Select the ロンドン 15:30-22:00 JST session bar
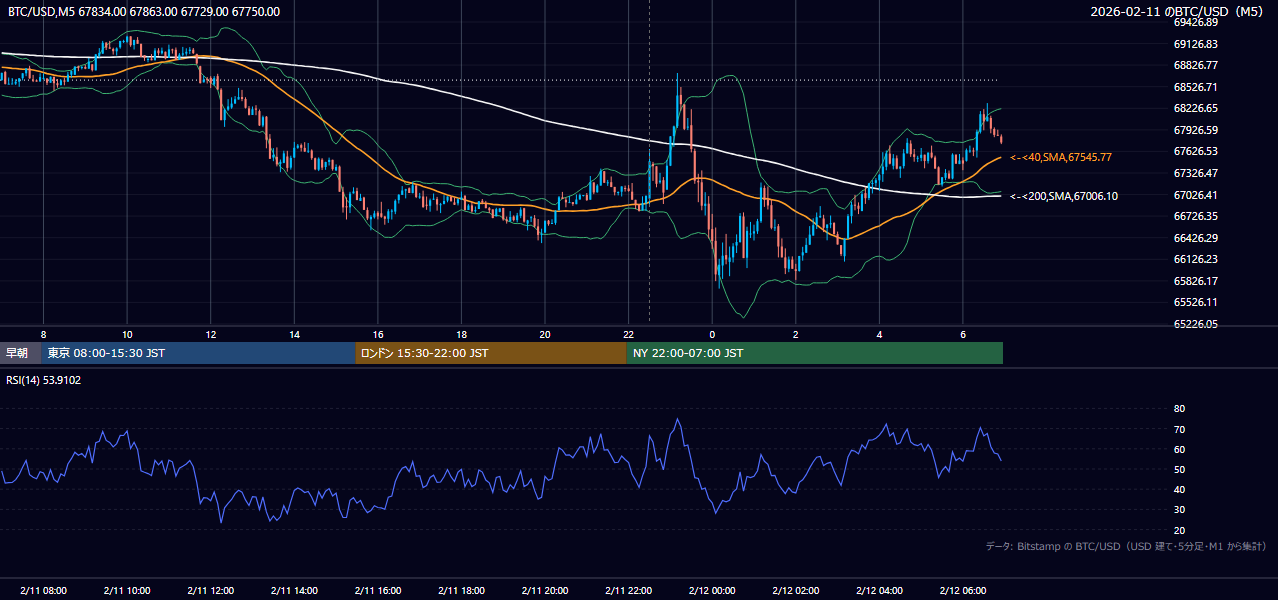 click(491, 353)
